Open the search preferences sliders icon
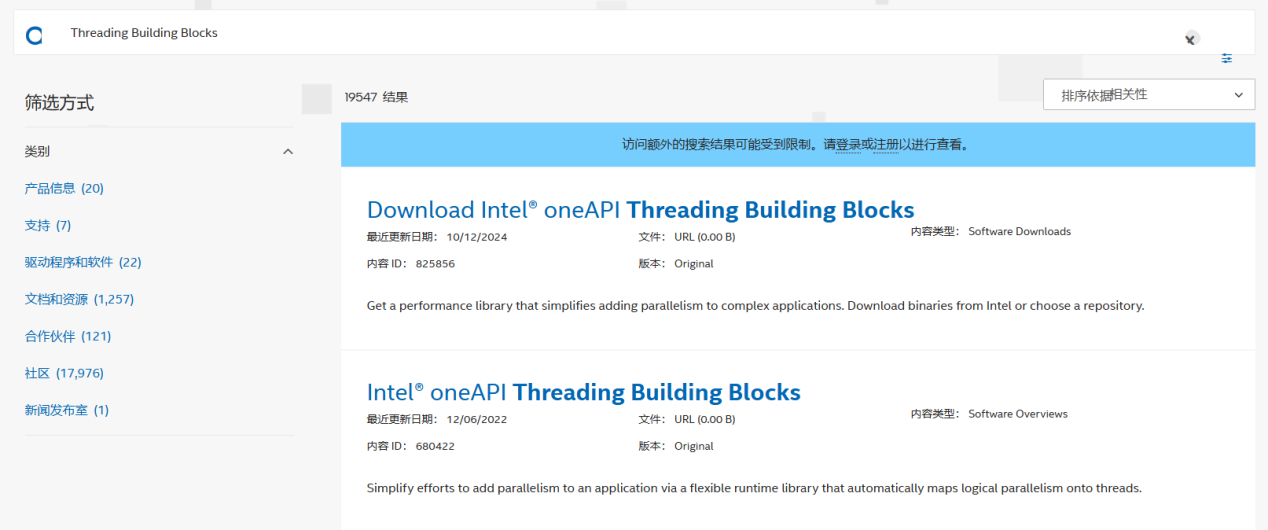The image size is (1268, 530). 1227,58
